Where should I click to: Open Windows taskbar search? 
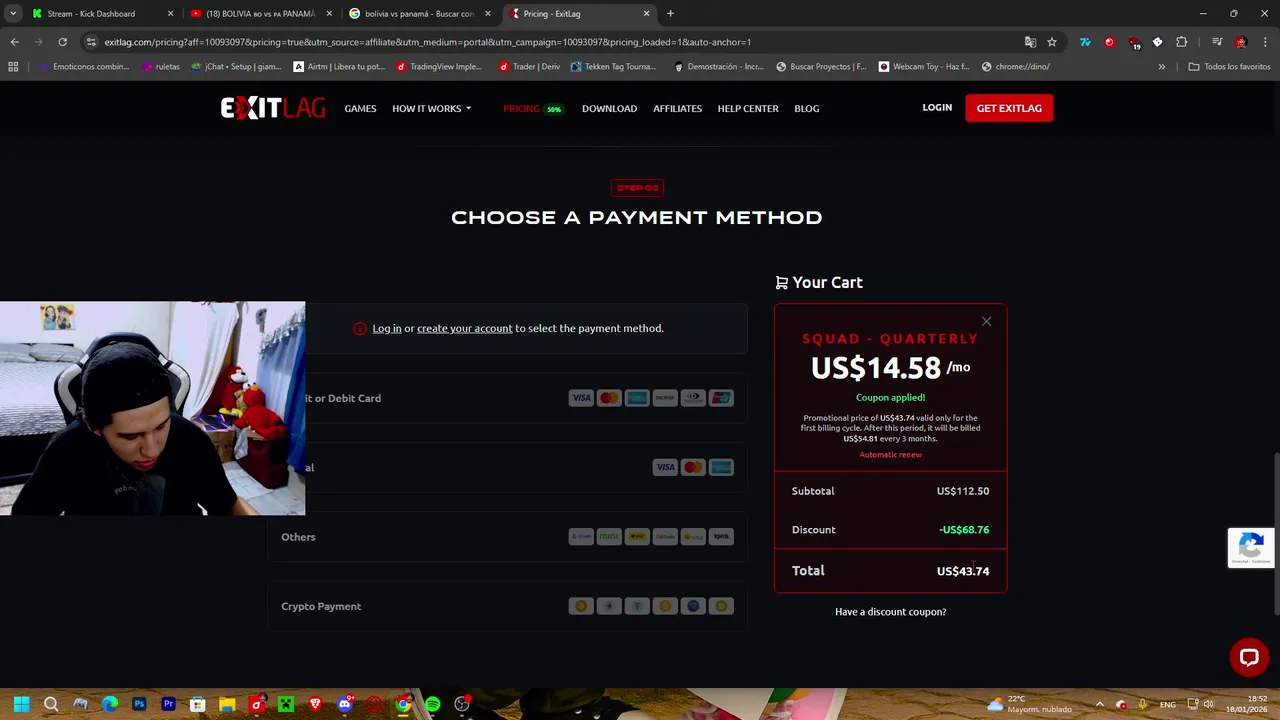point(51,704)
